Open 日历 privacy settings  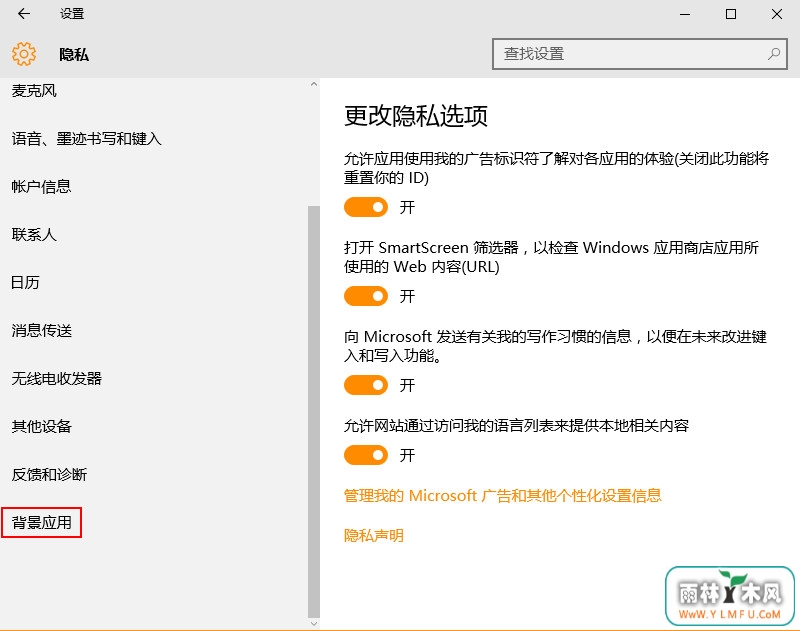point(25,283)
